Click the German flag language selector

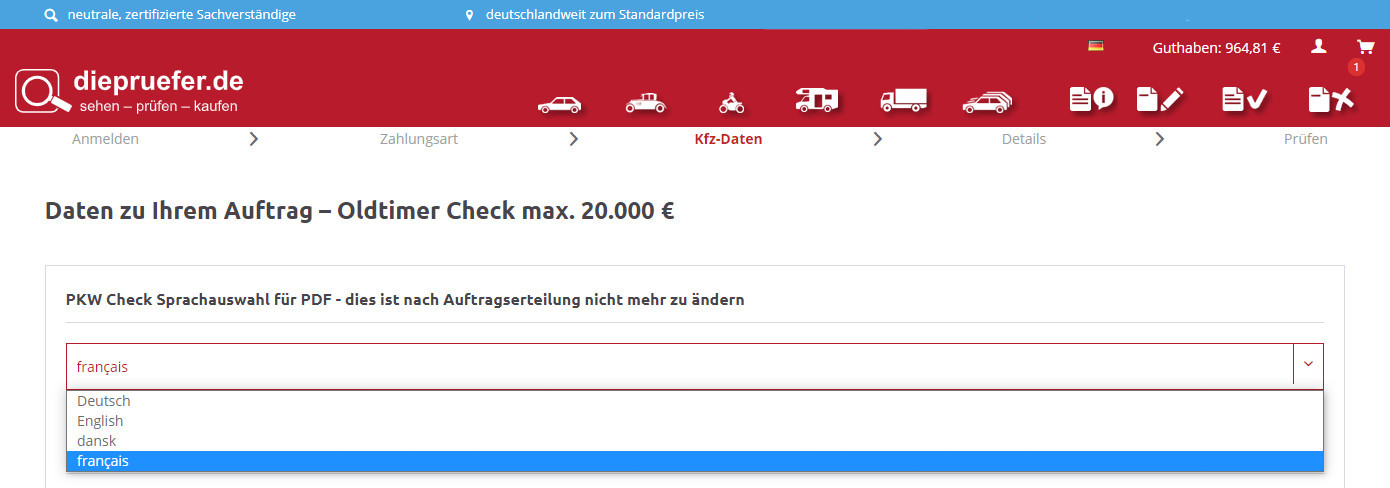[1096, 46]
